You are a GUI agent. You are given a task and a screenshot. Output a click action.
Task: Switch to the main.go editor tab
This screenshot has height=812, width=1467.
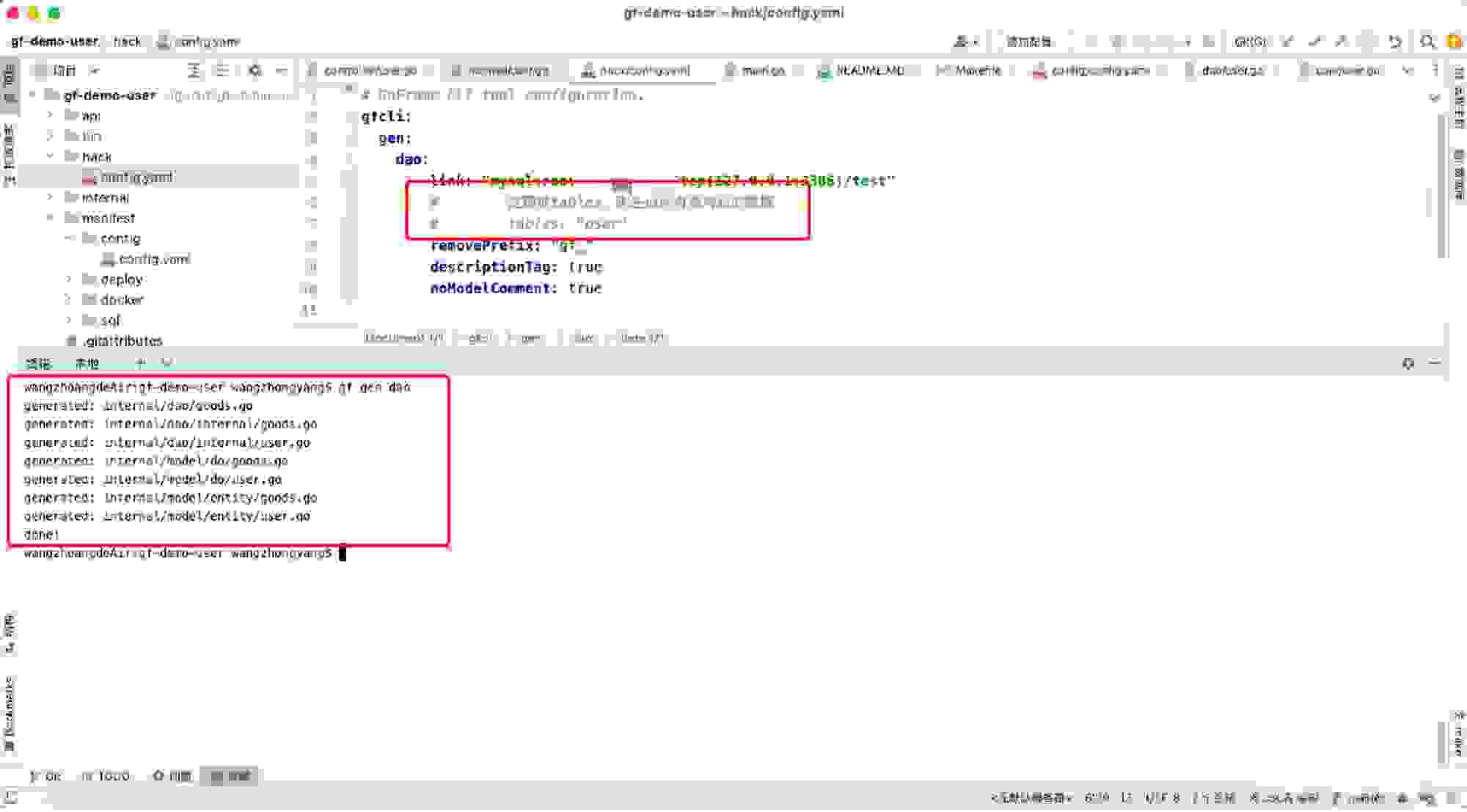point(763,70)
